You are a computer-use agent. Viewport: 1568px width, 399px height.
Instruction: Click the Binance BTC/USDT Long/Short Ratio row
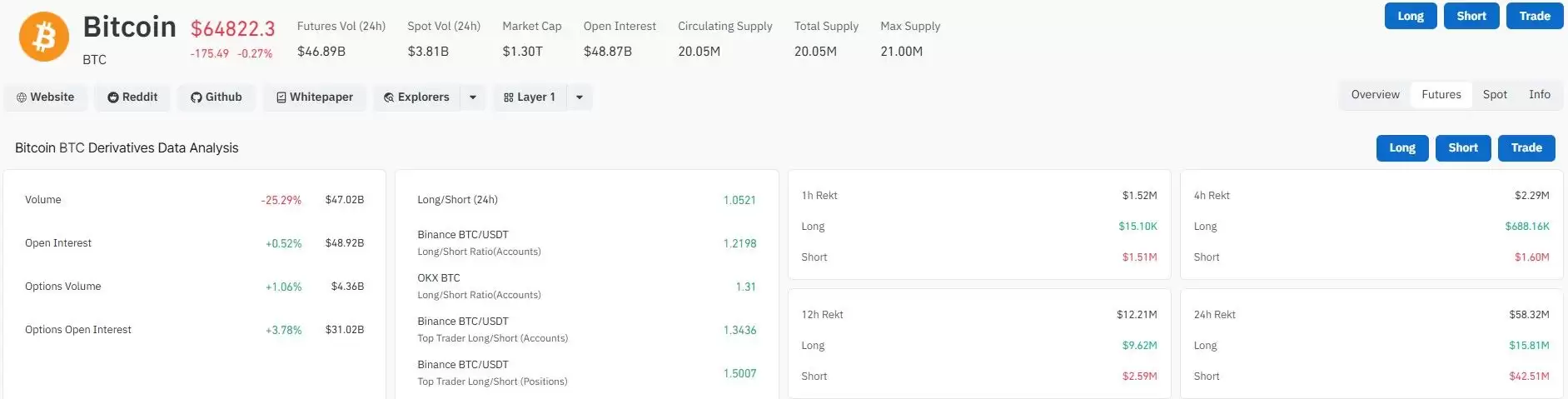[586, 243]
